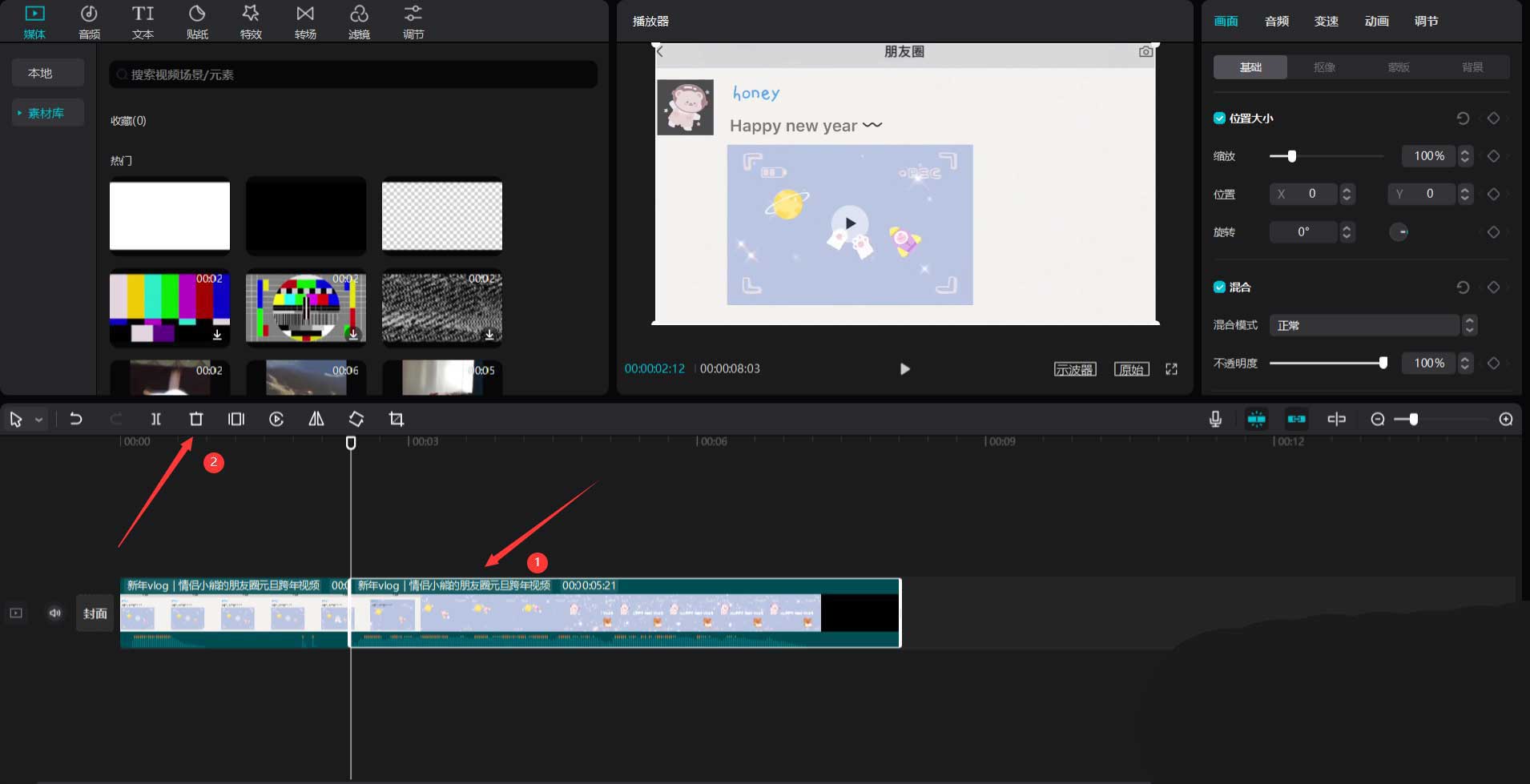Viewport: 1530px width, 784px height.
Task: Open the 示波器 scope button
Action: pyautogui.click(x=1074, y=369)
